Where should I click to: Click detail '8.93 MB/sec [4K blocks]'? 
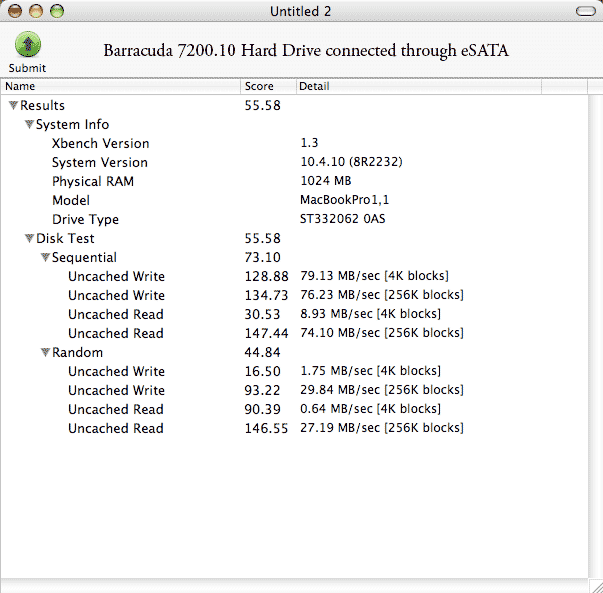[370, 314]
